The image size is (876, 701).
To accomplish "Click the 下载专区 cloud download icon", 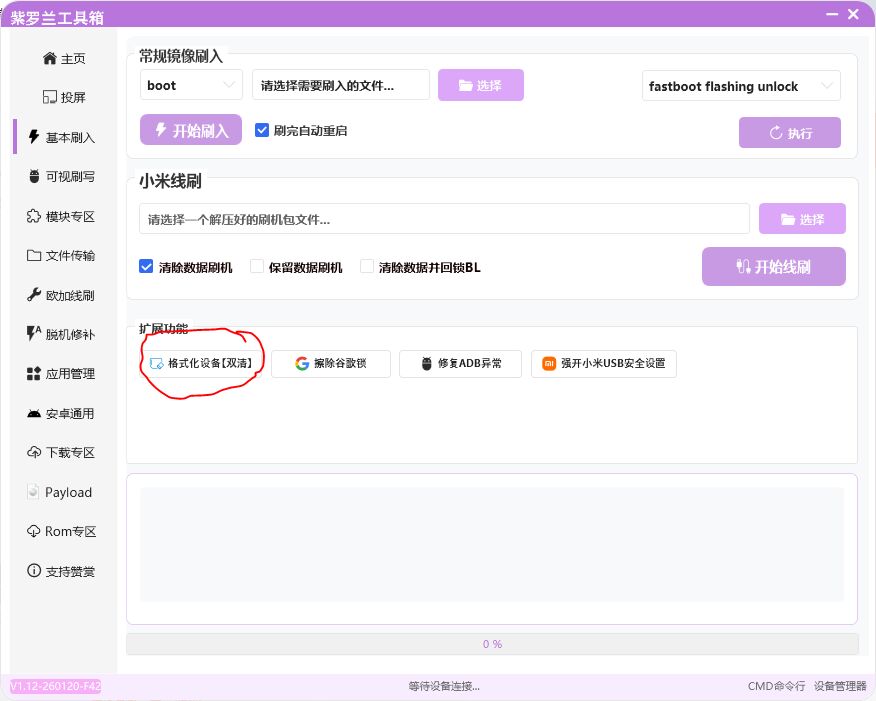I will (x=34, y=453).
